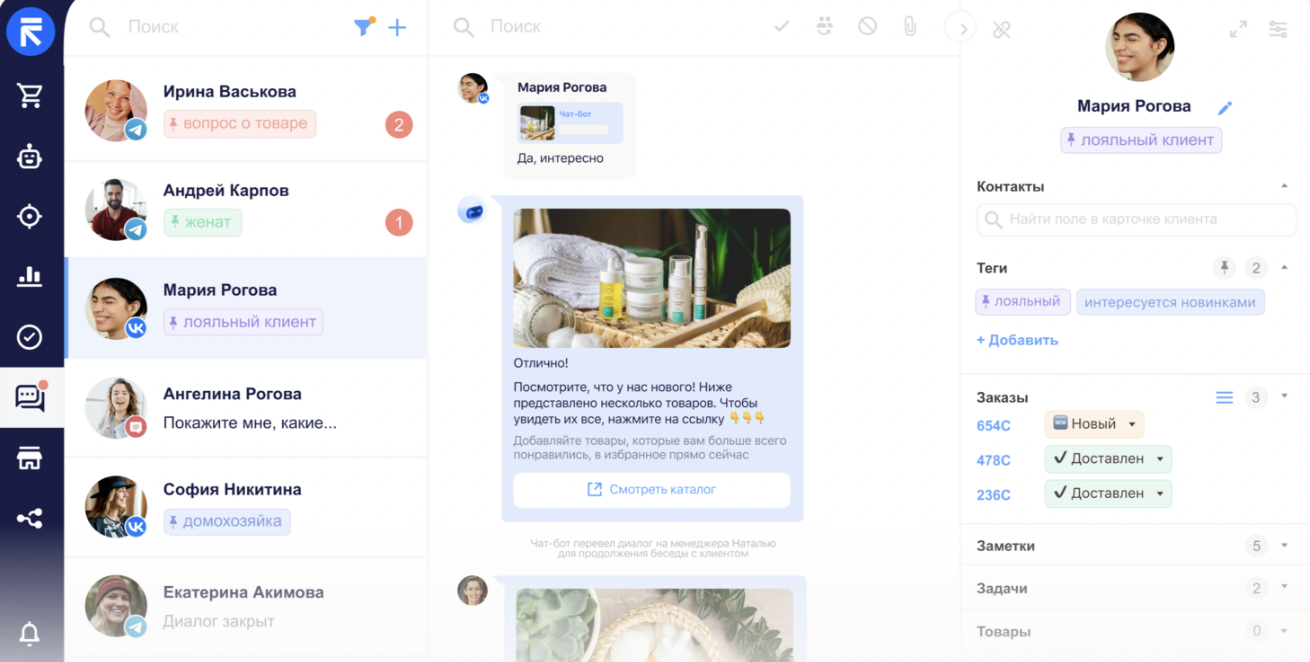Open the chat with Ирина Васькова
Image resolution: width=1310 pixels, height=662 pixels.
pos(245,109)
